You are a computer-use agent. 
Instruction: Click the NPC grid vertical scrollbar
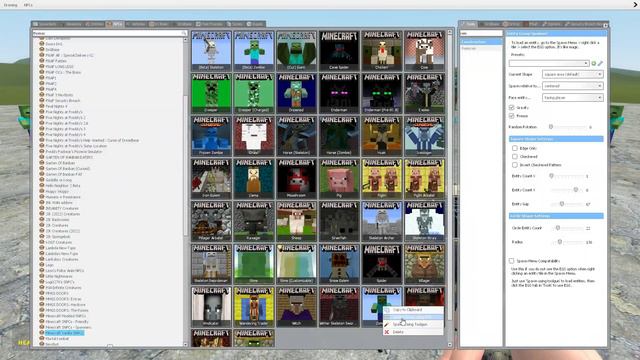tap(450, 188)
